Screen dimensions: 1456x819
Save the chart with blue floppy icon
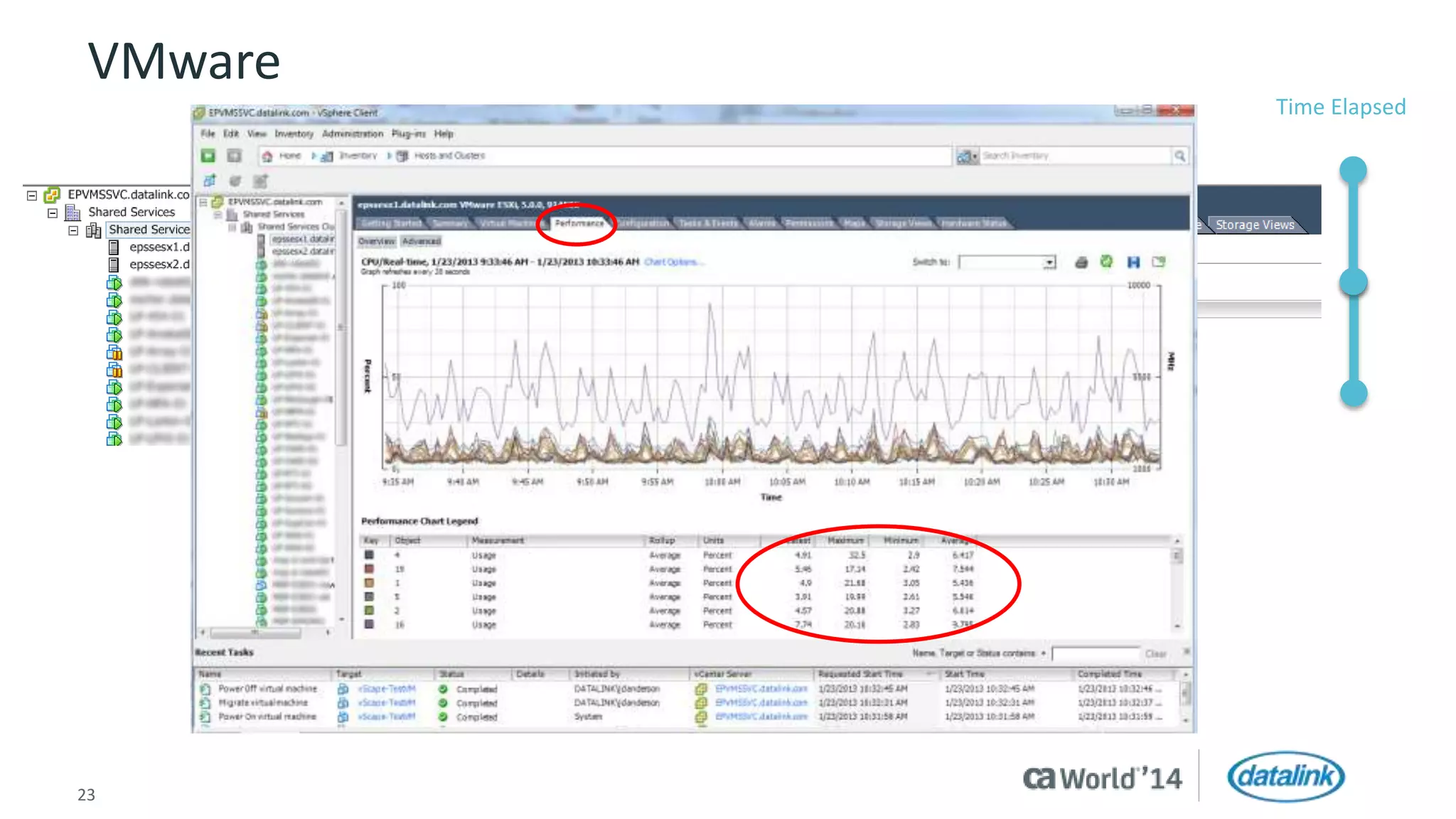pyautogui.click(x=1133, y=262)
